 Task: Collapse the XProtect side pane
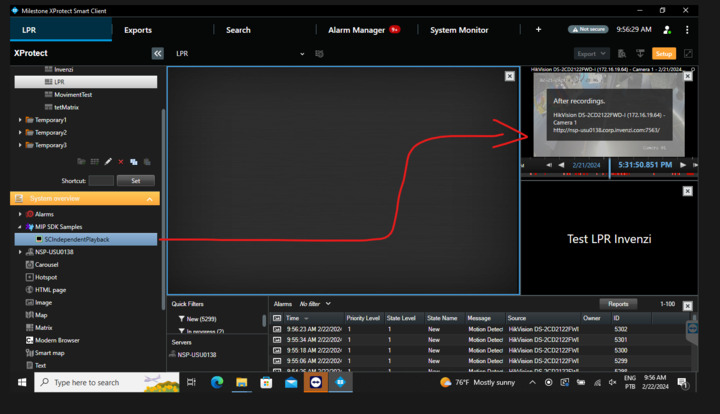(158, 53)
